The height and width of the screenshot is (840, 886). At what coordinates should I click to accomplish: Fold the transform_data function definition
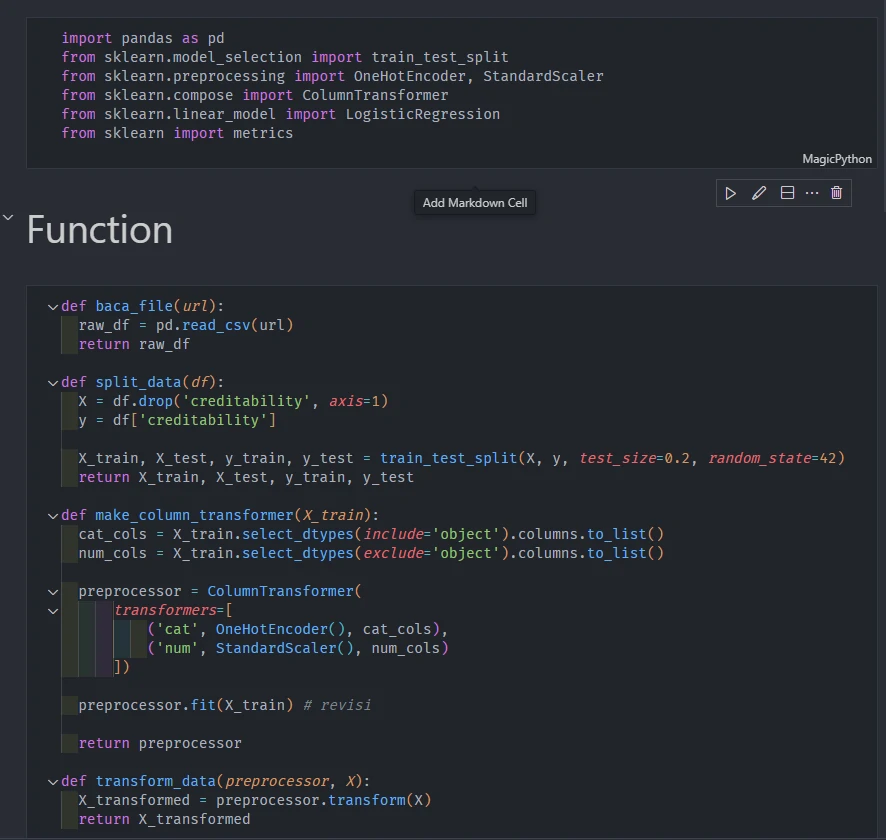53,782
